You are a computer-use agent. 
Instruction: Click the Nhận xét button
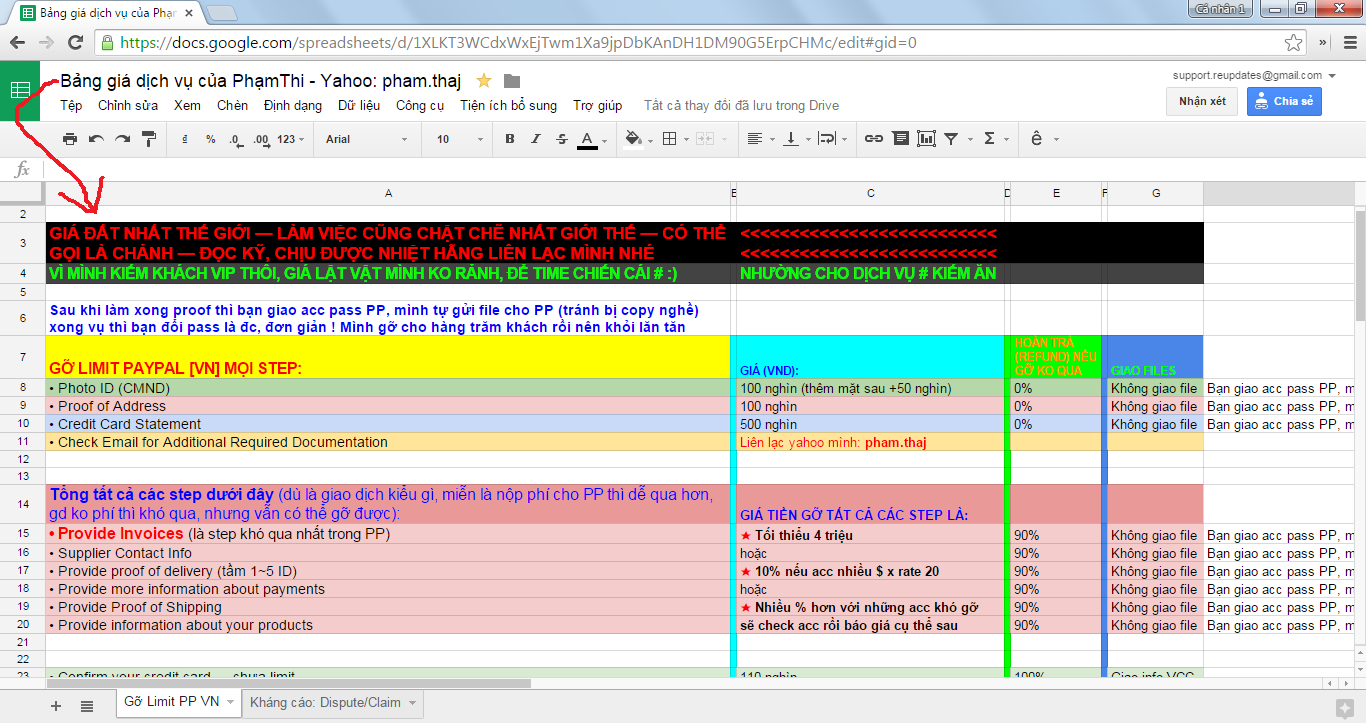[x=1202, y=101]
